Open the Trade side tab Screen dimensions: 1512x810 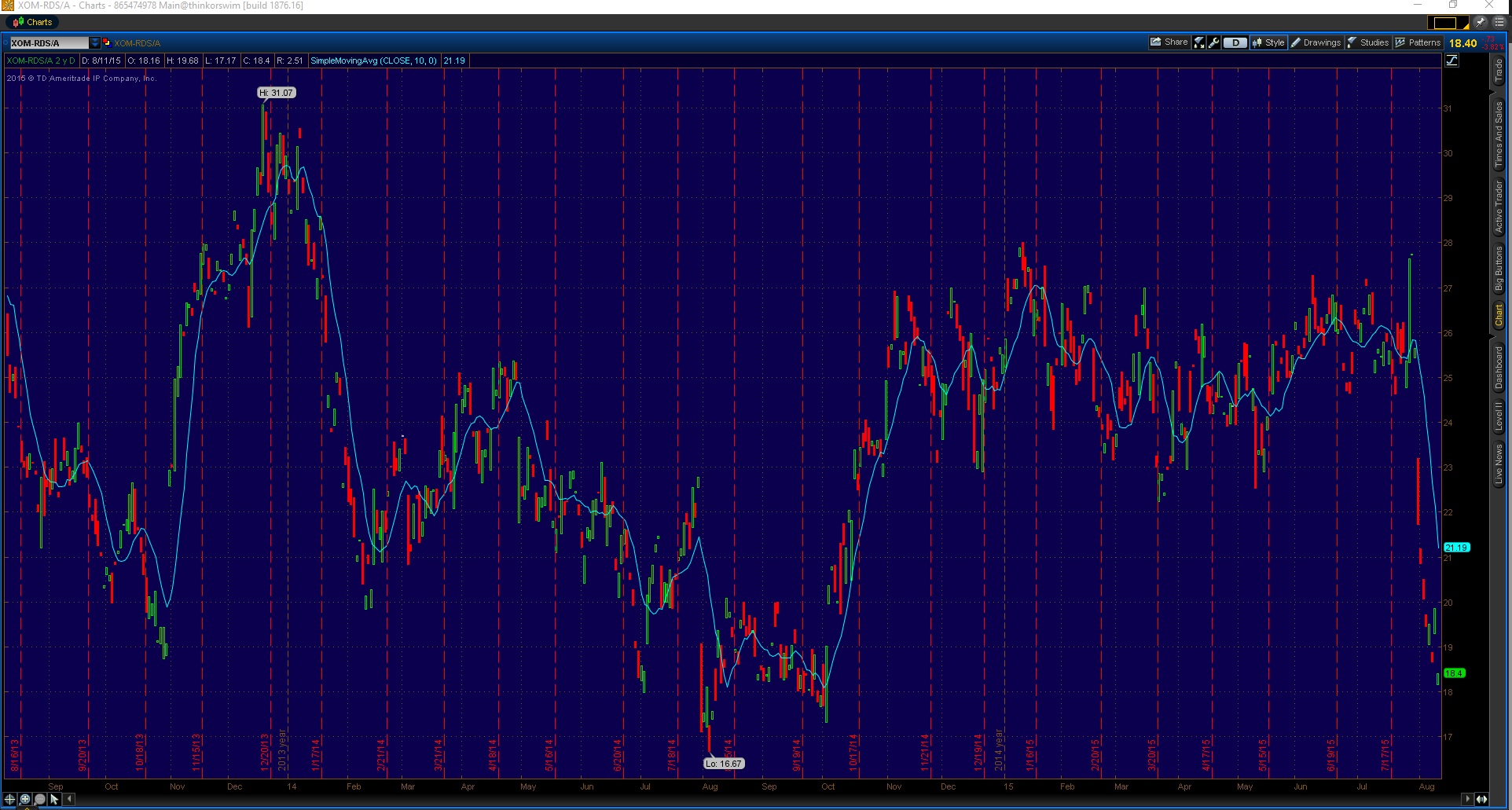(x=1499, y=71)
